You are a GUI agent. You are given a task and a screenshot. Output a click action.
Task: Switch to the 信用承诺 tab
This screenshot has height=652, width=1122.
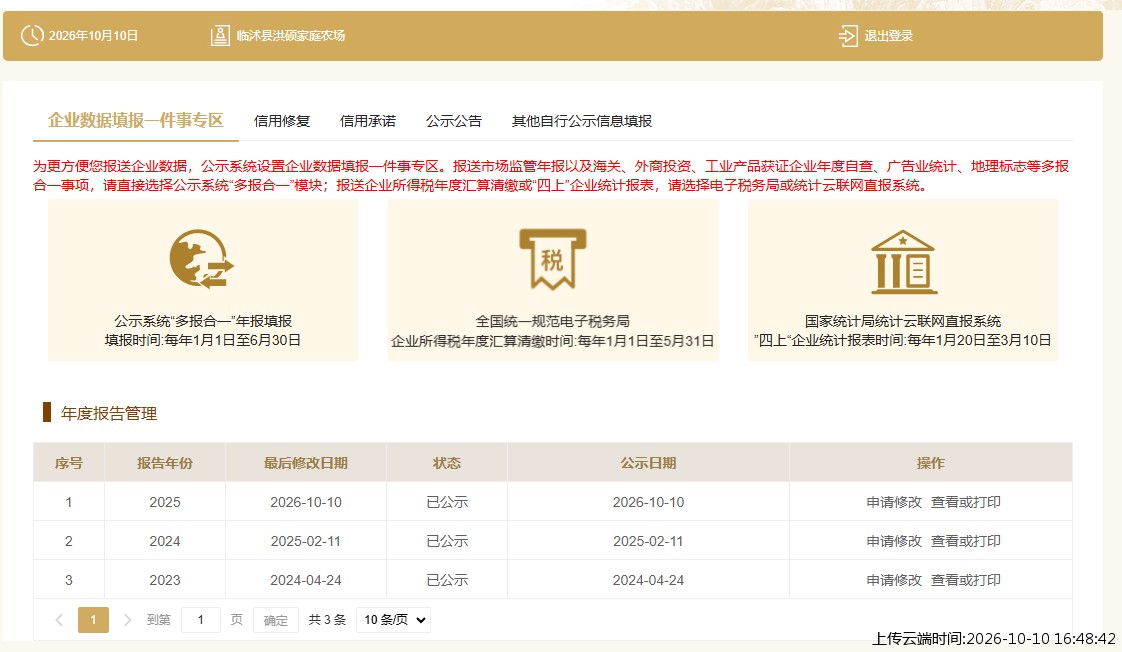point(368,121)
